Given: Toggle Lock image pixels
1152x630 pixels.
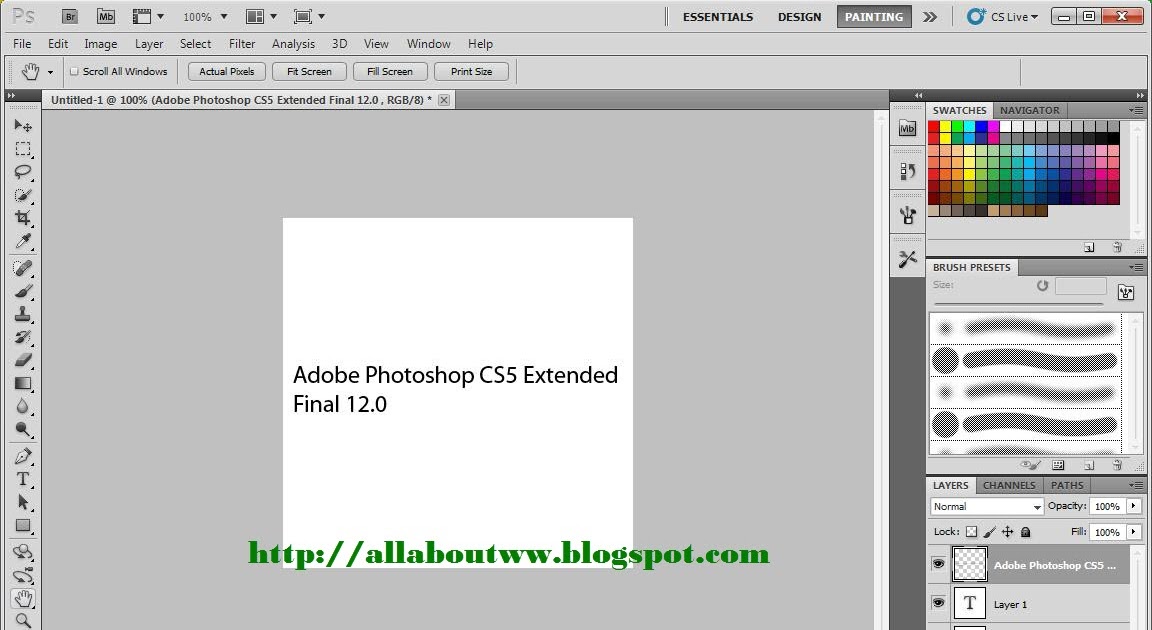Looking at the screenshot, I should (x=990, y=532).
